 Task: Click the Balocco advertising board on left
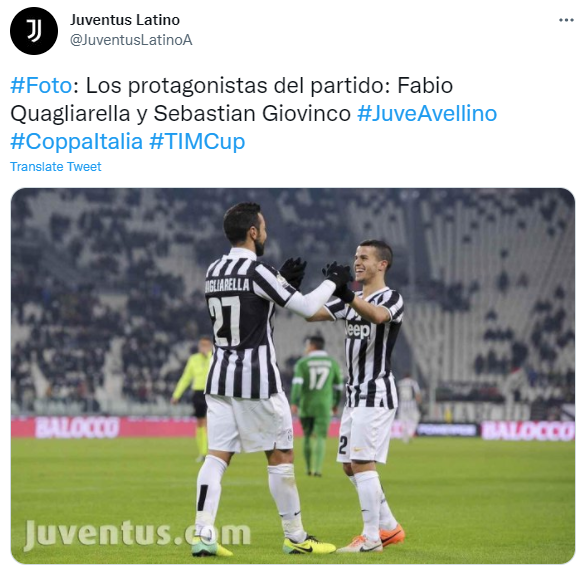[x=77, y=427]
